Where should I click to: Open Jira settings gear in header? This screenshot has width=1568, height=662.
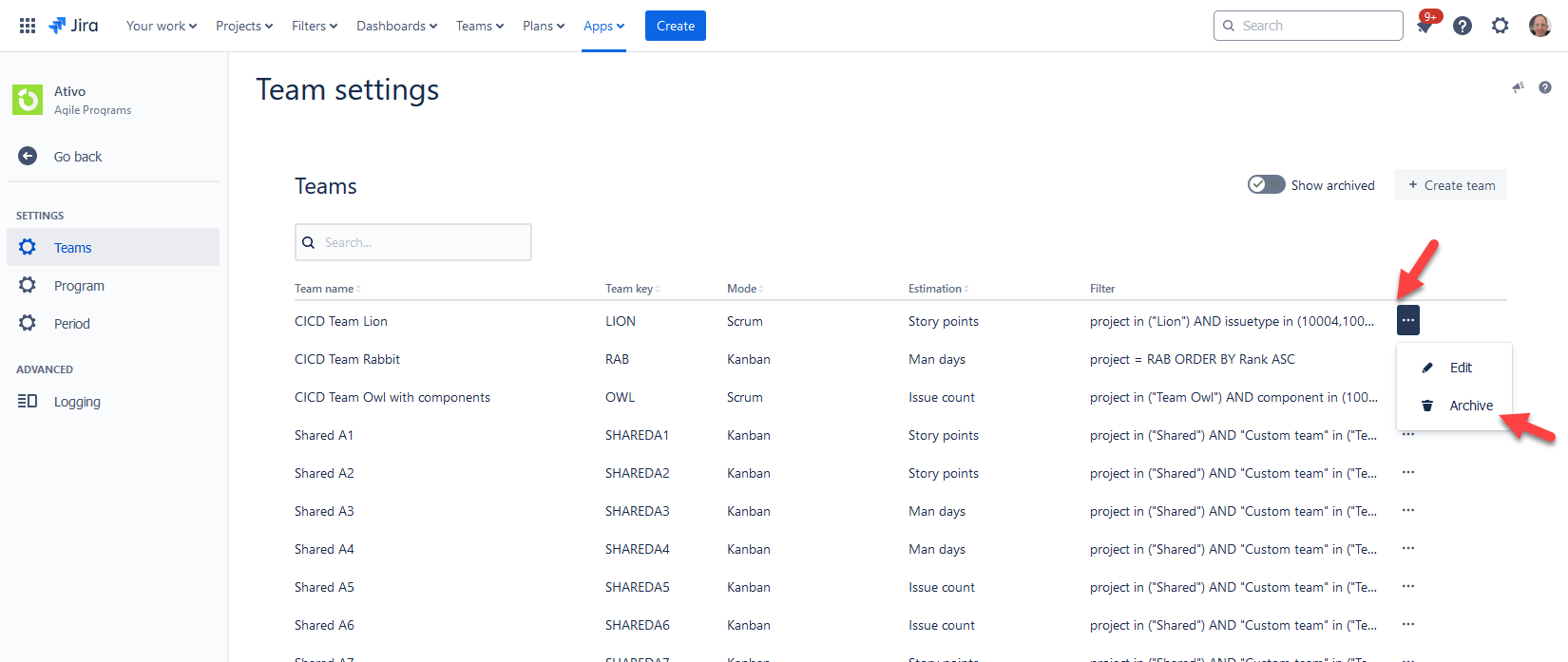pos(1501,26)
